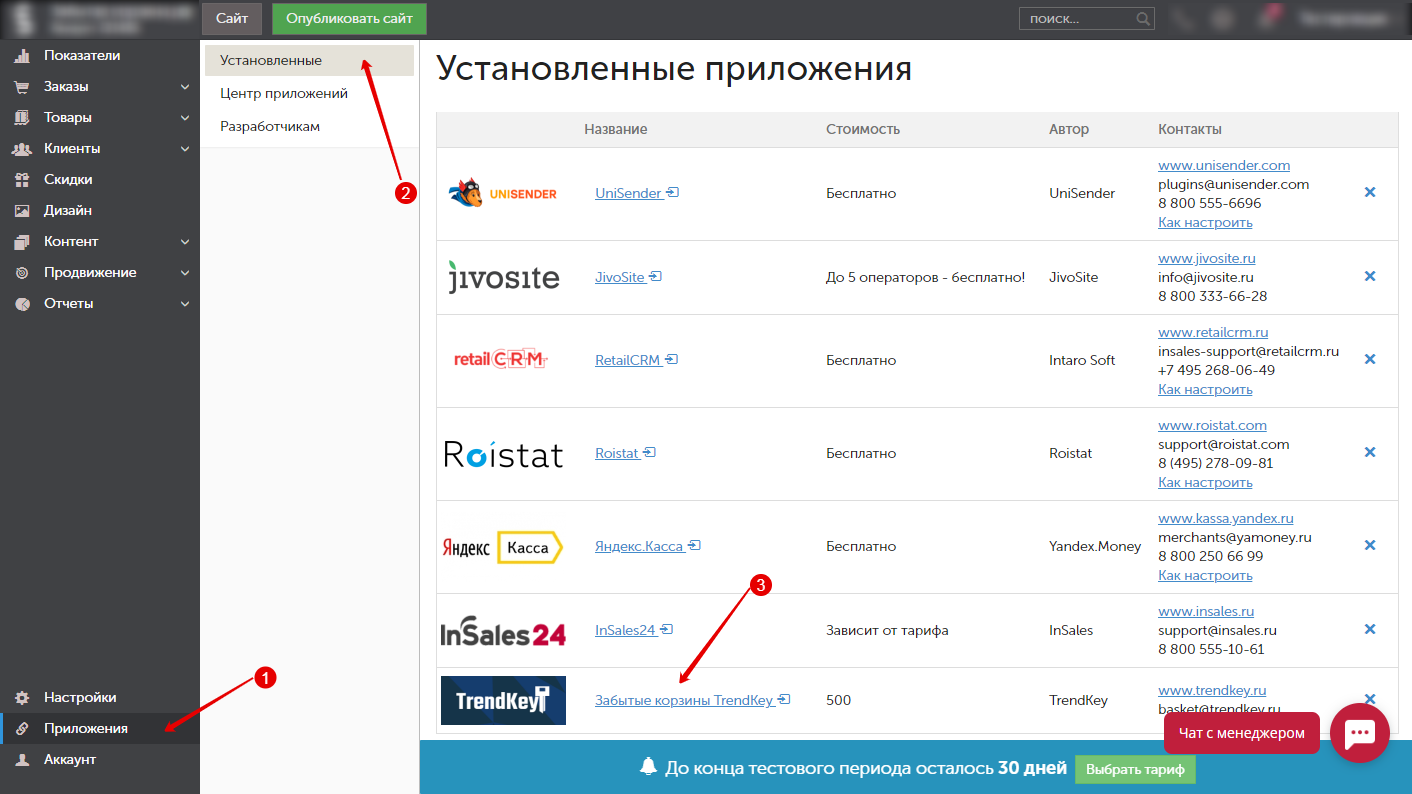The image size is (1412, 794).
Task: Click Выбрать тариф button
Action: (1135, 769)
